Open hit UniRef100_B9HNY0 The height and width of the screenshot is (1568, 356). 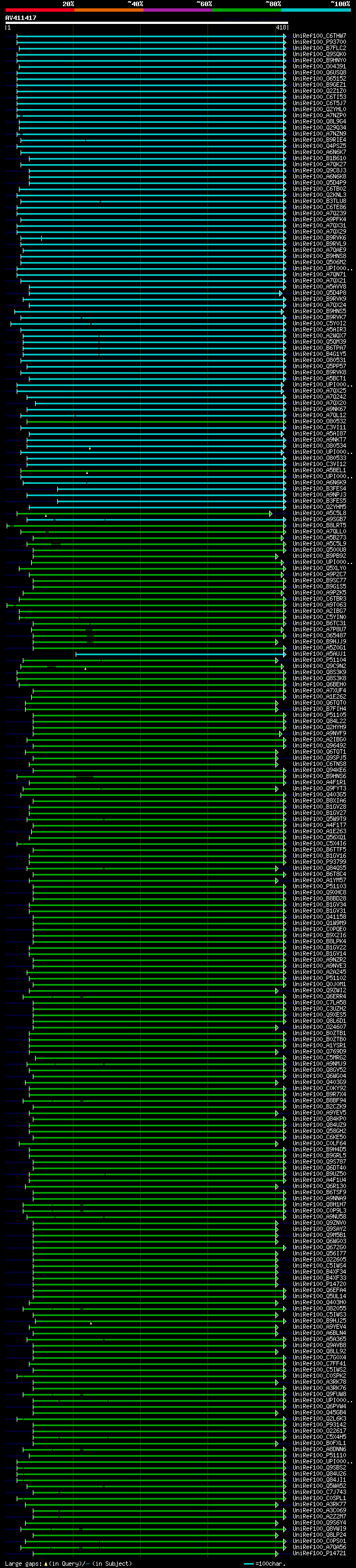tap(319, 60)
